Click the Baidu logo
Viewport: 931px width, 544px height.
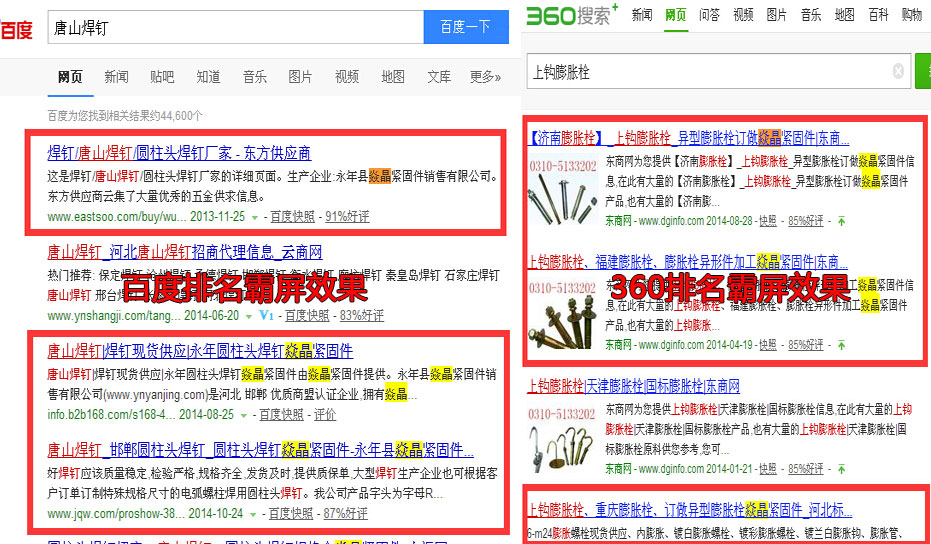point(16,29)
